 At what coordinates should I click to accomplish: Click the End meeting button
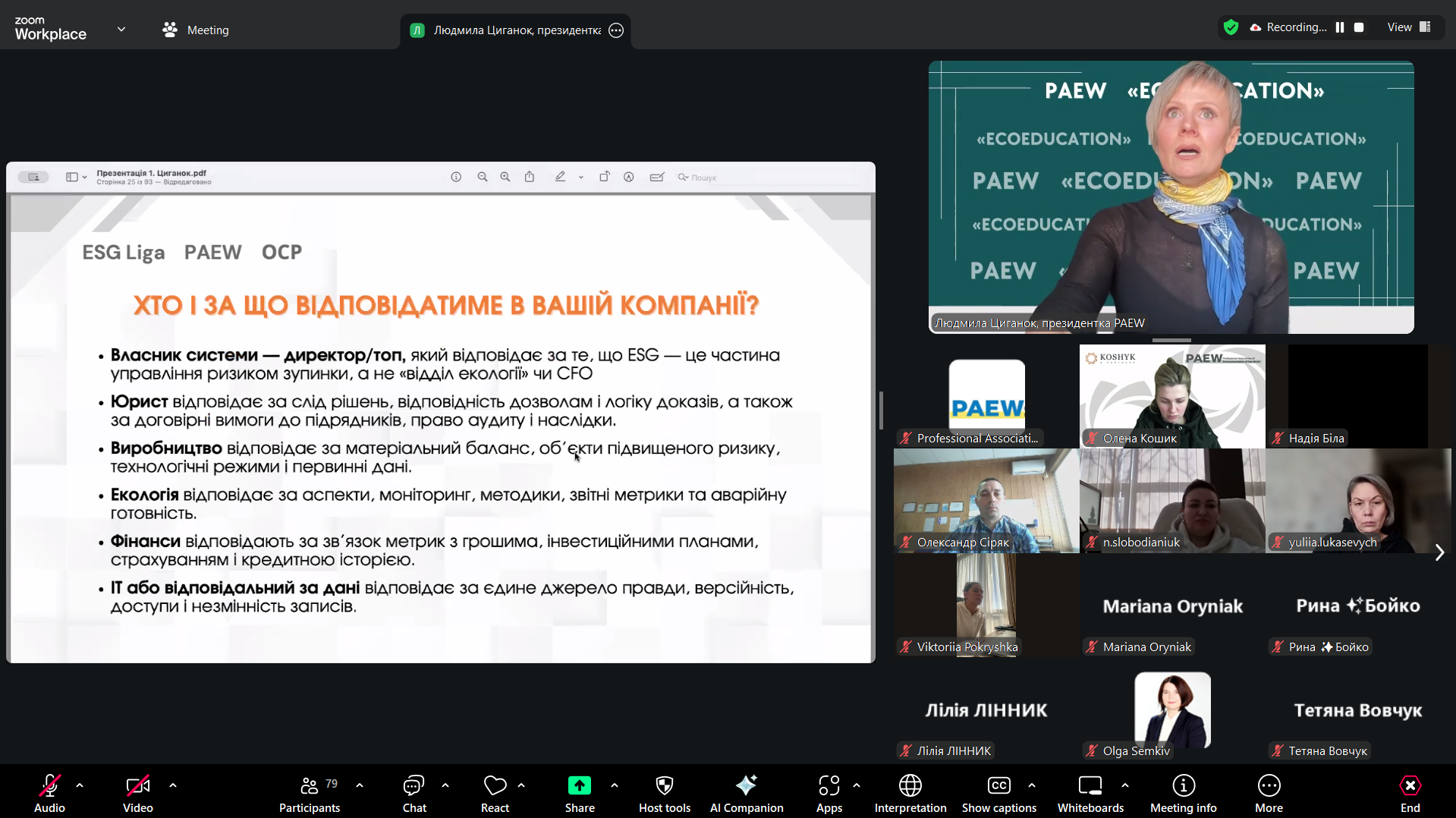[x=1410, y=793]
